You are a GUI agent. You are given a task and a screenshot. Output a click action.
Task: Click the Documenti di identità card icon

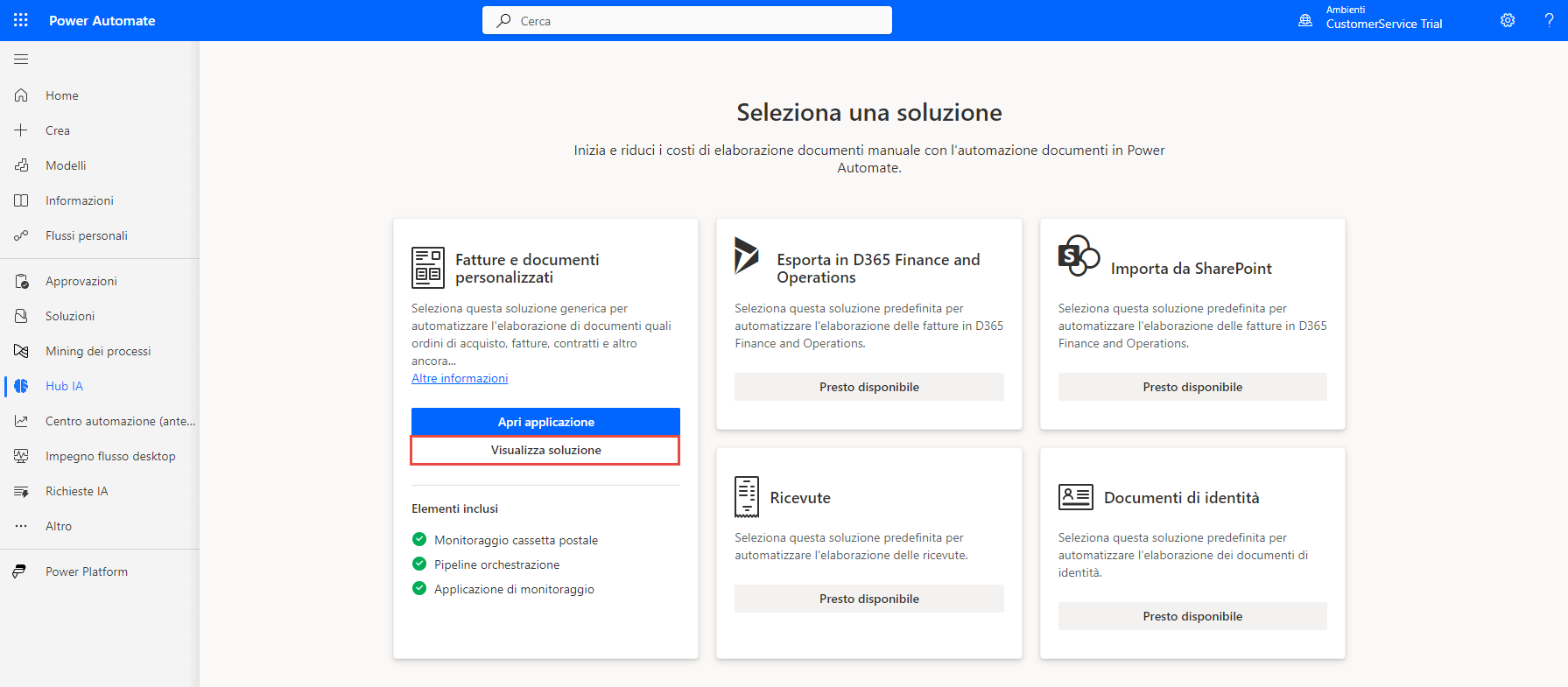(x=1076, y=497)
